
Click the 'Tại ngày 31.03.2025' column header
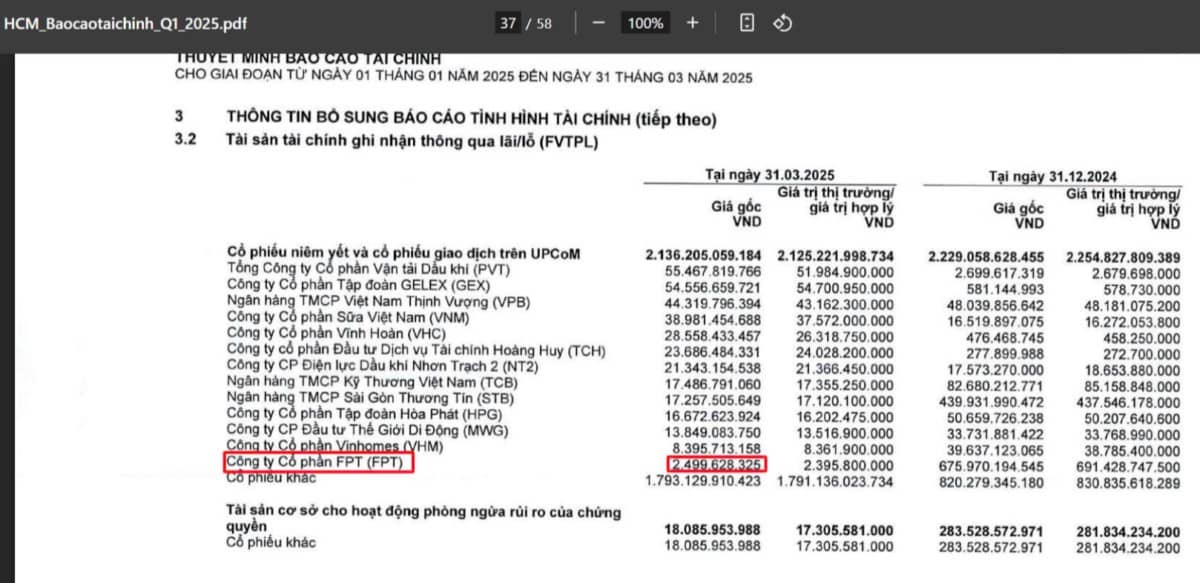[768, 175]
